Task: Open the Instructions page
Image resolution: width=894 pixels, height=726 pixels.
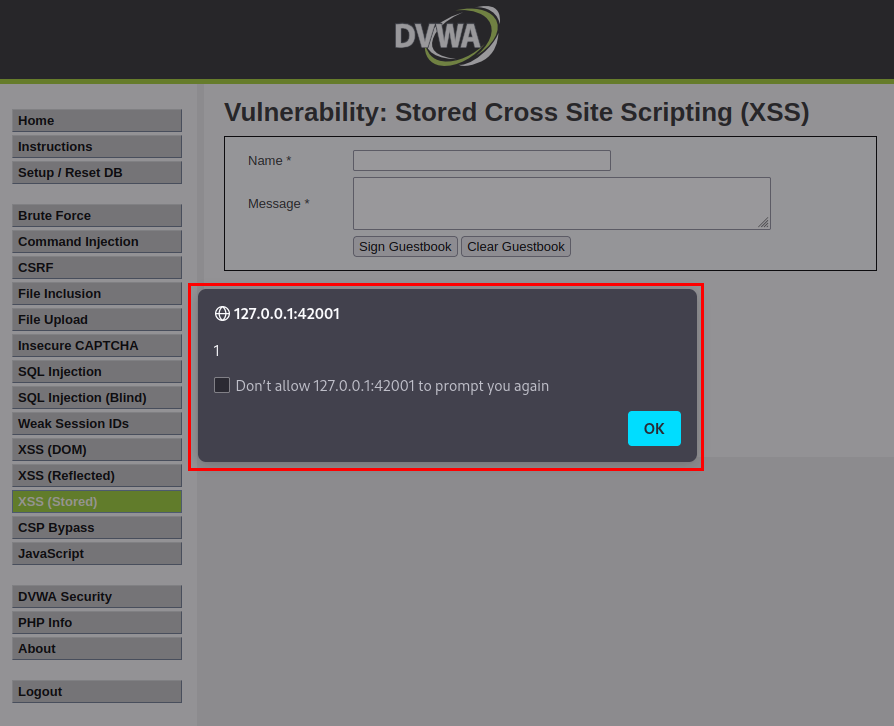Action: (97, 147)
